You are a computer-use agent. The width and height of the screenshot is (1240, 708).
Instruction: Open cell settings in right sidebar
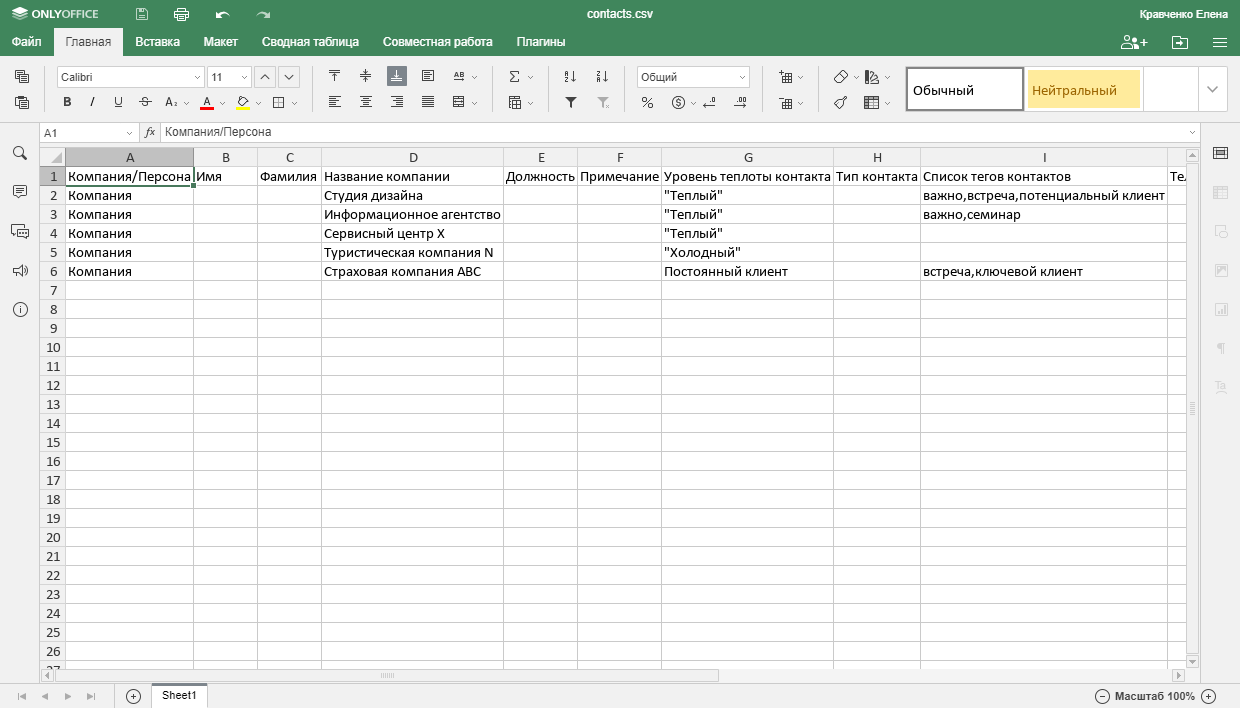(x=1220, y=153)
